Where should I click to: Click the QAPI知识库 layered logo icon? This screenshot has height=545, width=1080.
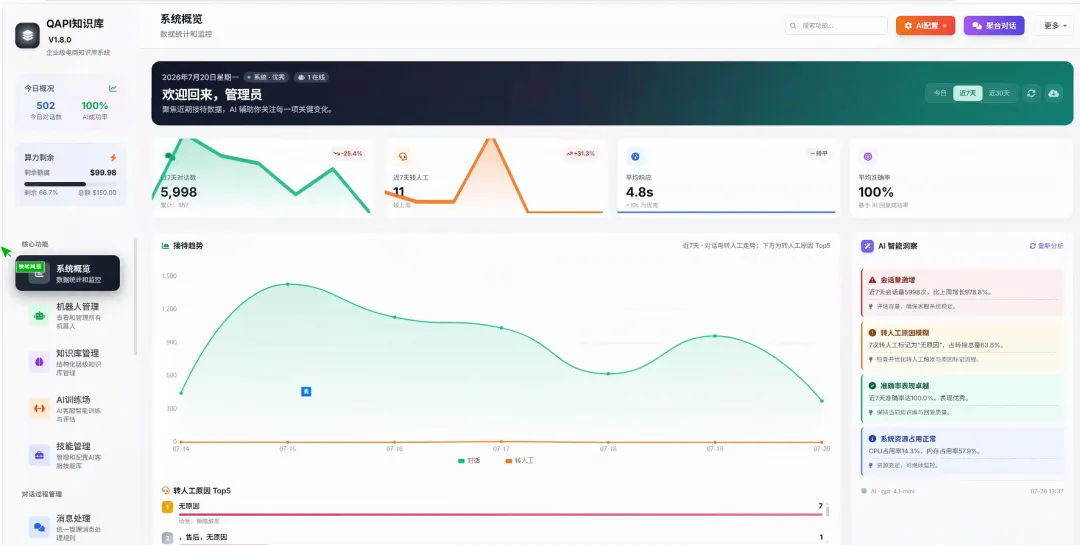[28, 35]
